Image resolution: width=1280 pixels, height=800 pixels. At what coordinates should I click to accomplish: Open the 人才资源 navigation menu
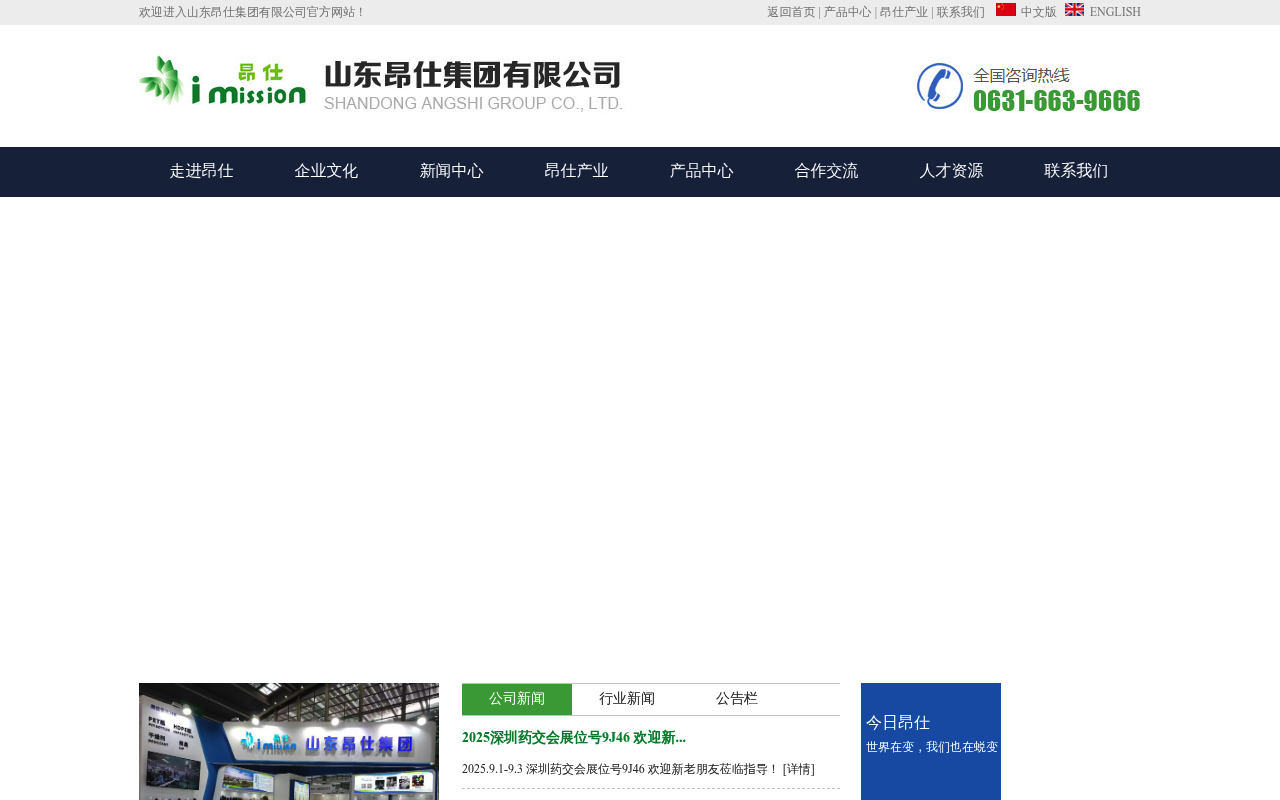951,171
